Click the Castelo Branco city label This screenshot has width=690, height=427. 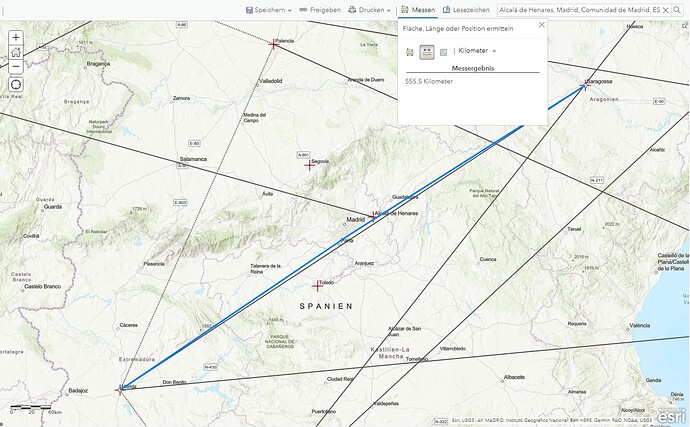point(43,287)
